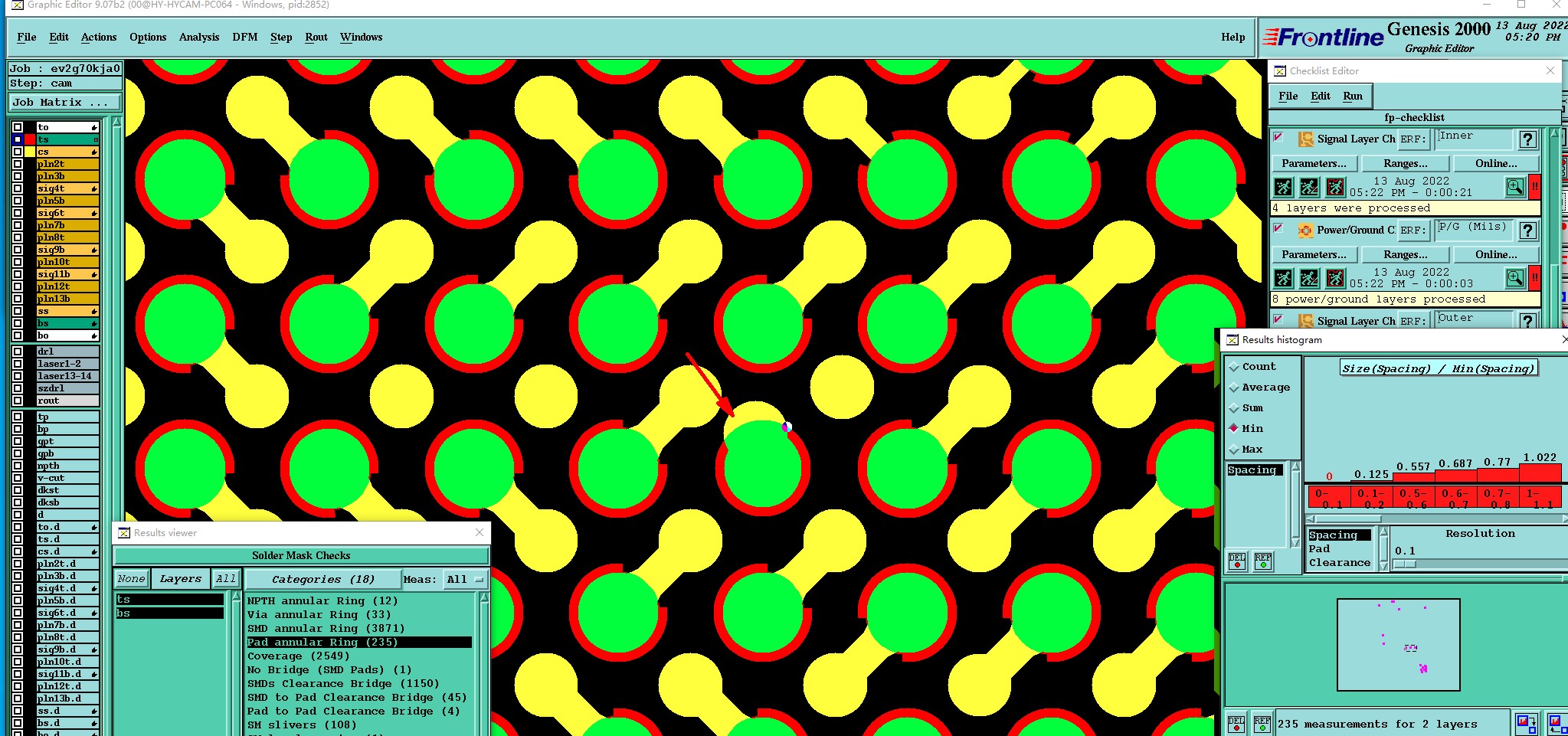Click up arrow of Checklist Editor scrollbar
Screen dimensions: 1568x736
click(x=1554, y=133)
